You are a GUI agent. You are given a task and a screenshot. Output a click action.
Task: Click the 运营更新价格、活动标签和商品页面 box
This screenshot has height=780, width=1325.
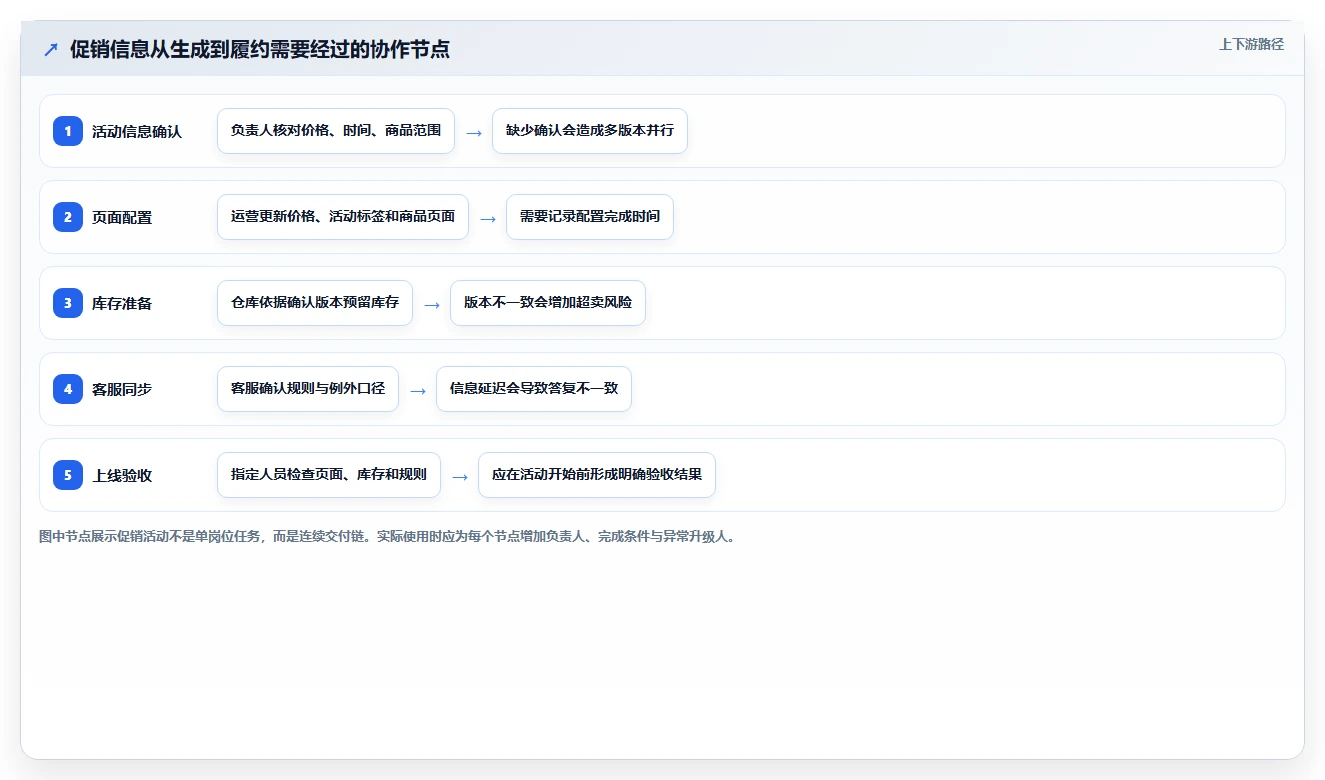pyautogui.click(x=343, y=217)
